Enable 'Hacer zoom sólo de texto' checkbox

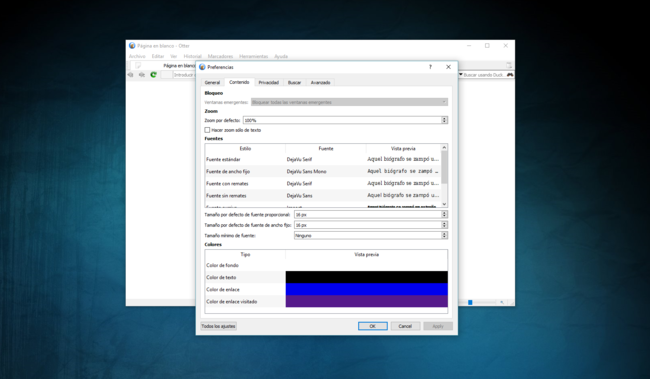(207, 130)
